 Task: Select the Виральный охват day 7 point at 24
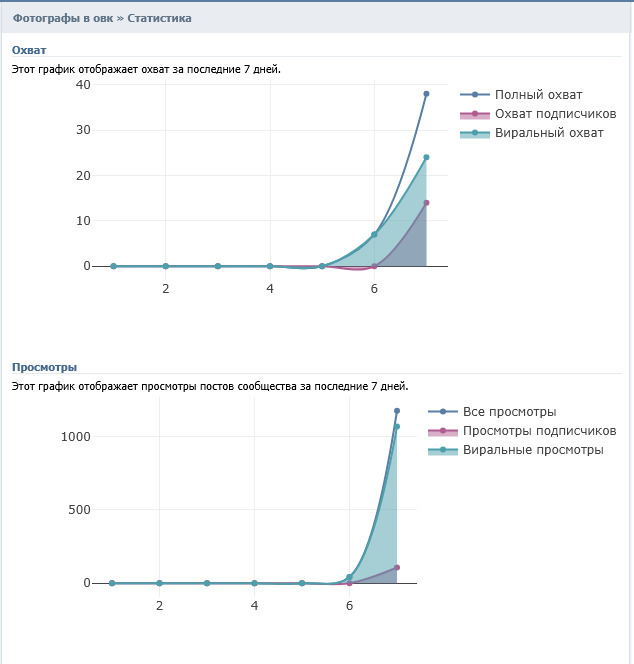(426, 157)
